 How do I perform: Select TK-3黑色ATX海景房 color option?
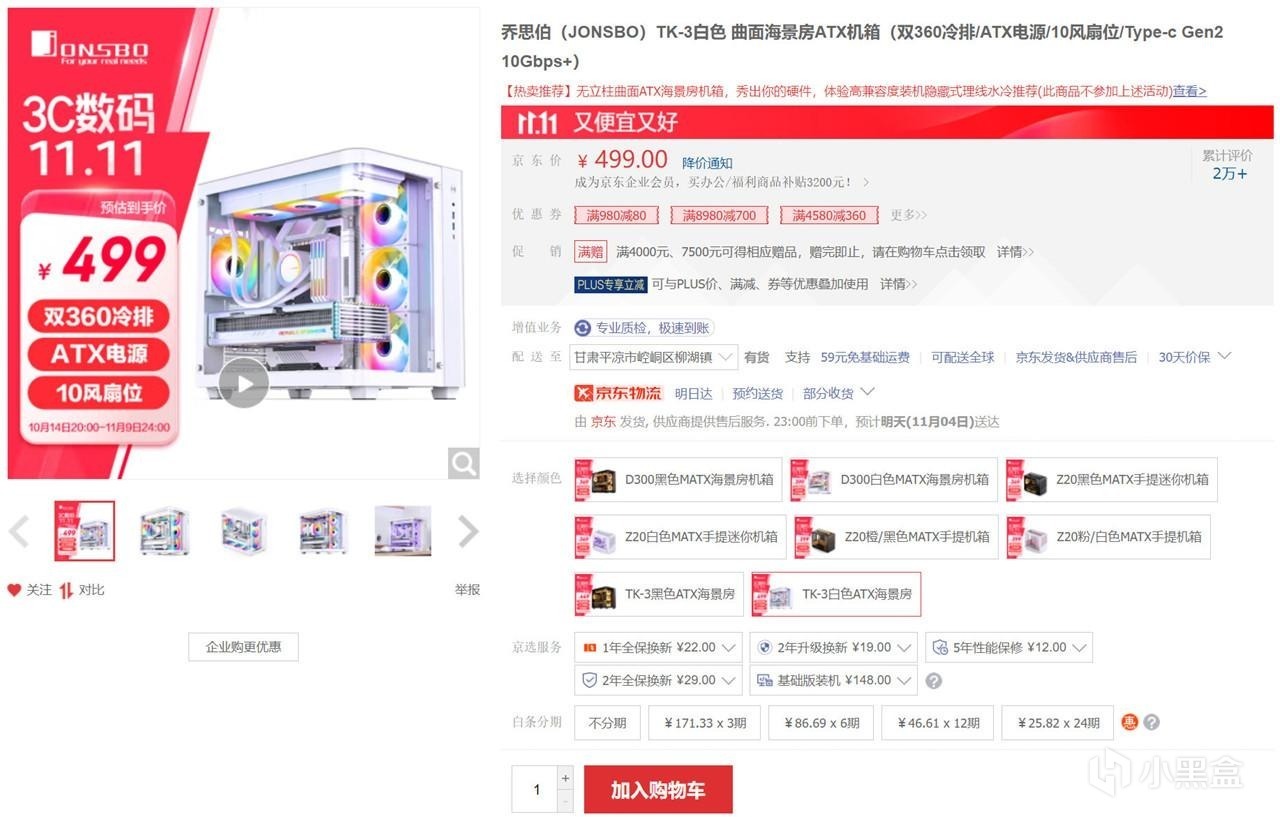[x=660, y=594]
